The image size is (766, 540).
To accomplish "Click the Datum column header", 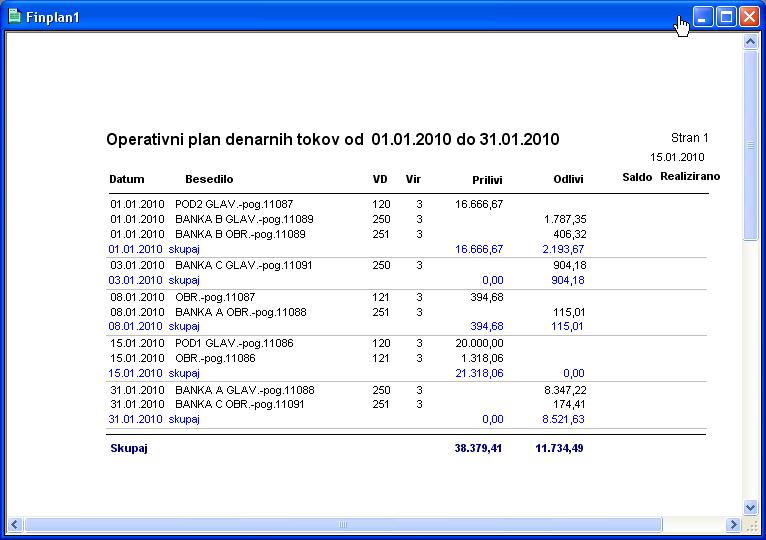I will 127,179.
